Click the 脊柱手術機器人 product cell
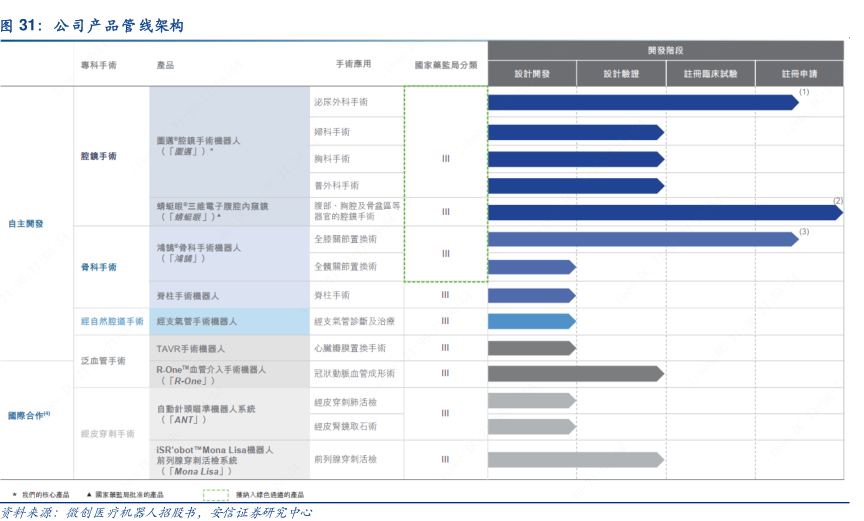This screenshot has width=864, height=521. pyautogui.click(x=188, y=296)
